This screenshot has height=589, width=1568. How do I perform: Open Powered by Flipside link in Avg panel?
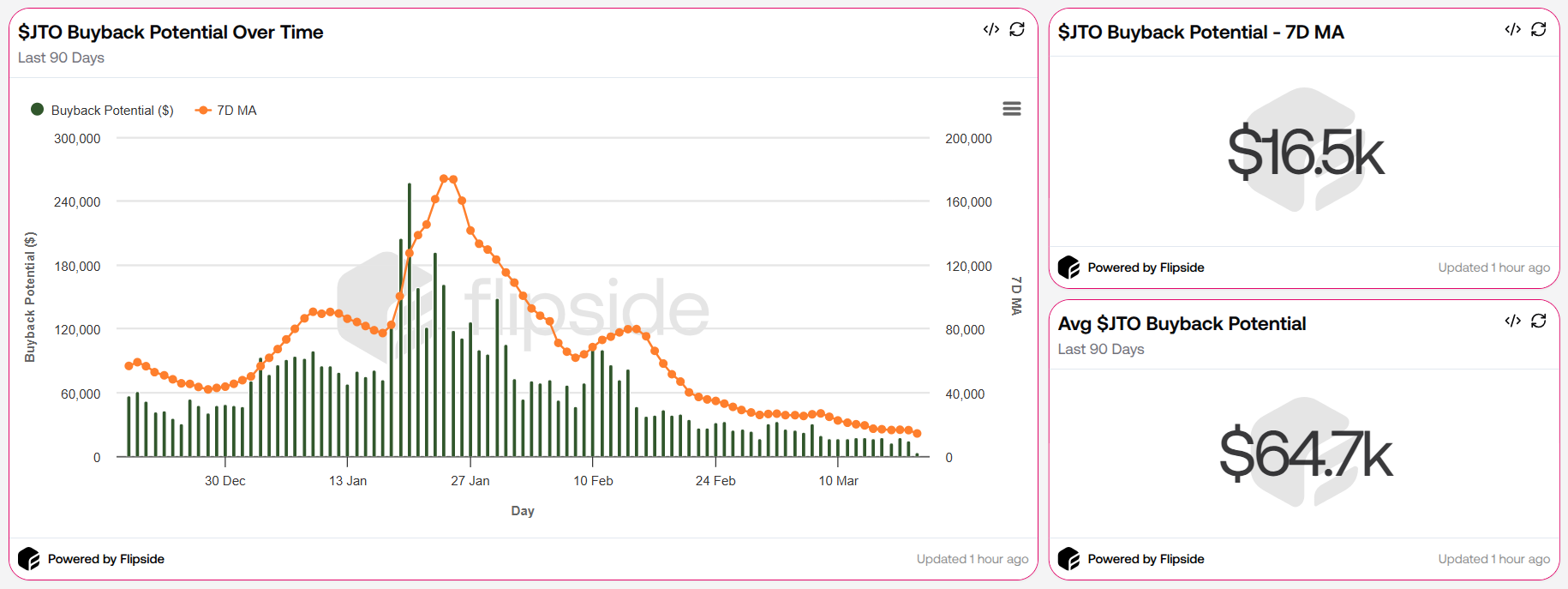1146,559
